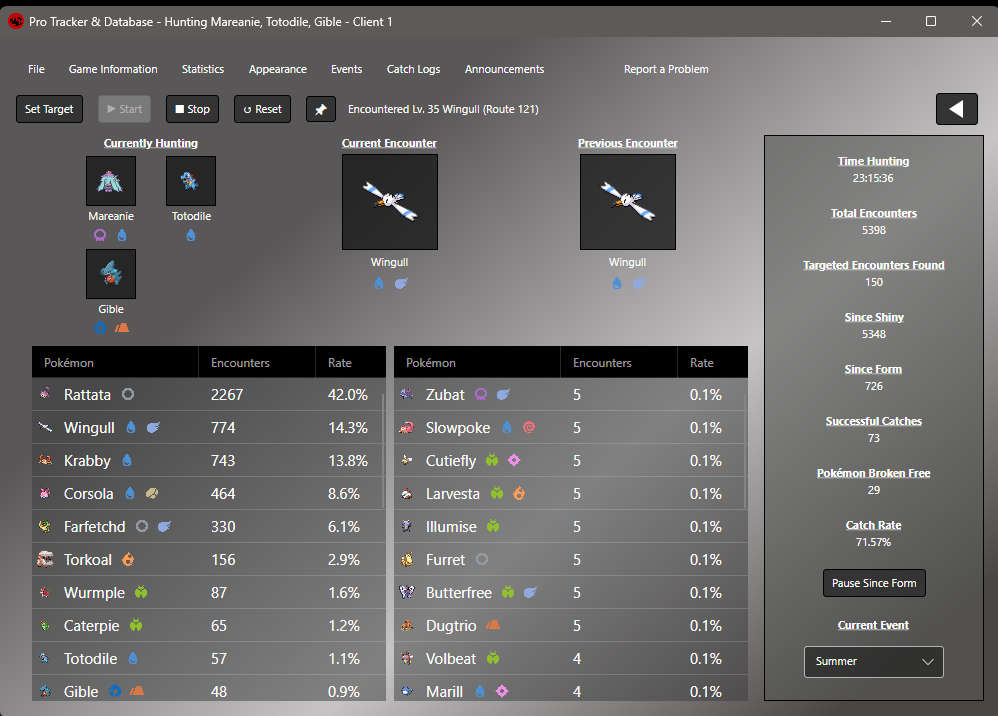The height and width of the screenshot is (716, 998).
Task: Click the Set Target button
Action: tap(49, 109)
